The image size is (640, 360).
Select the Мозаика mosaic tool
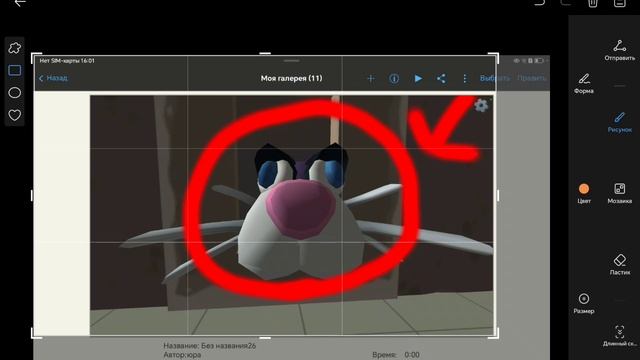click(x=620, y=193)
